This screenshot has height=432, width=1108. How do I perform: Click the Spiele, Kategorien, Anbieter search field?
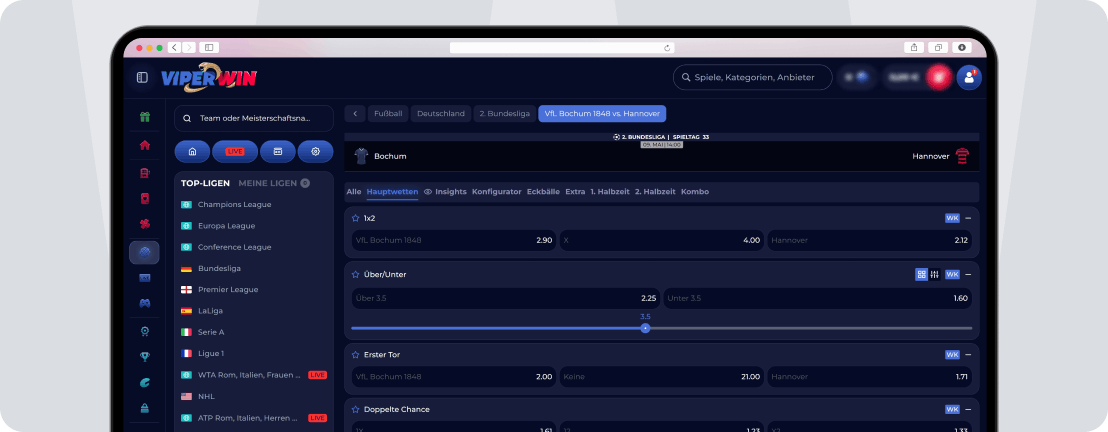pyautogui.click(x=753, y=78)
